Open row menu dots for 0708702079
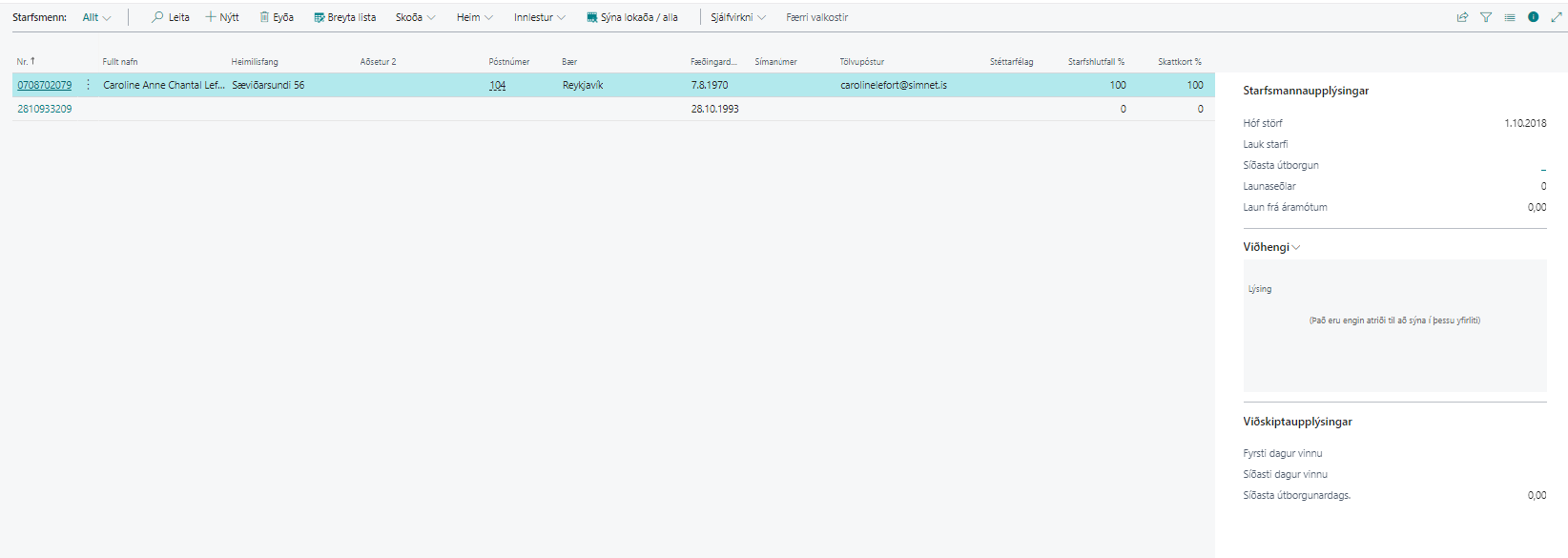 pos(89,85)
